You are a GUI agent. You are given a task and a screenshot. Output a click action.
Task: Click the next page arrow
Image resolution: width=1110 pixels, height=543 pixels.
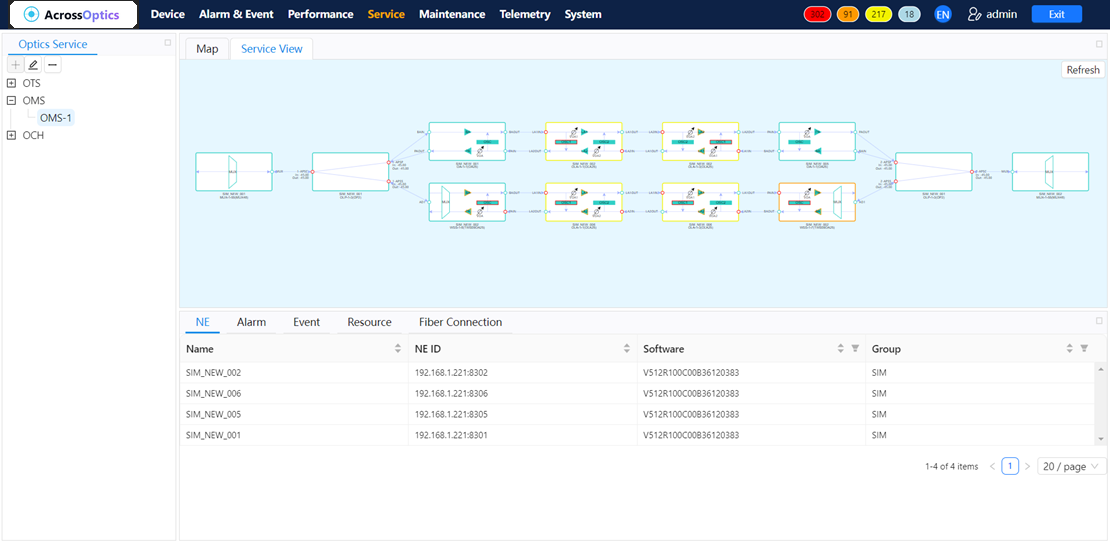(x=1027, y=467)
